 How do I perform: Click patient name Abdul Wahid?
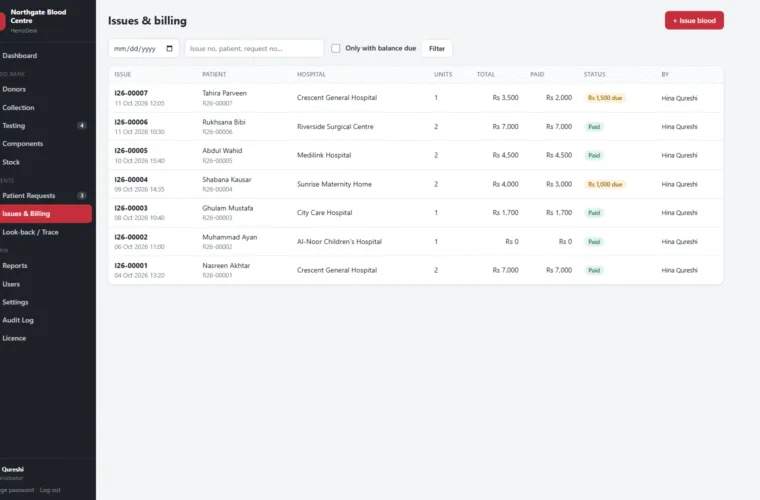tap(222, 151)
